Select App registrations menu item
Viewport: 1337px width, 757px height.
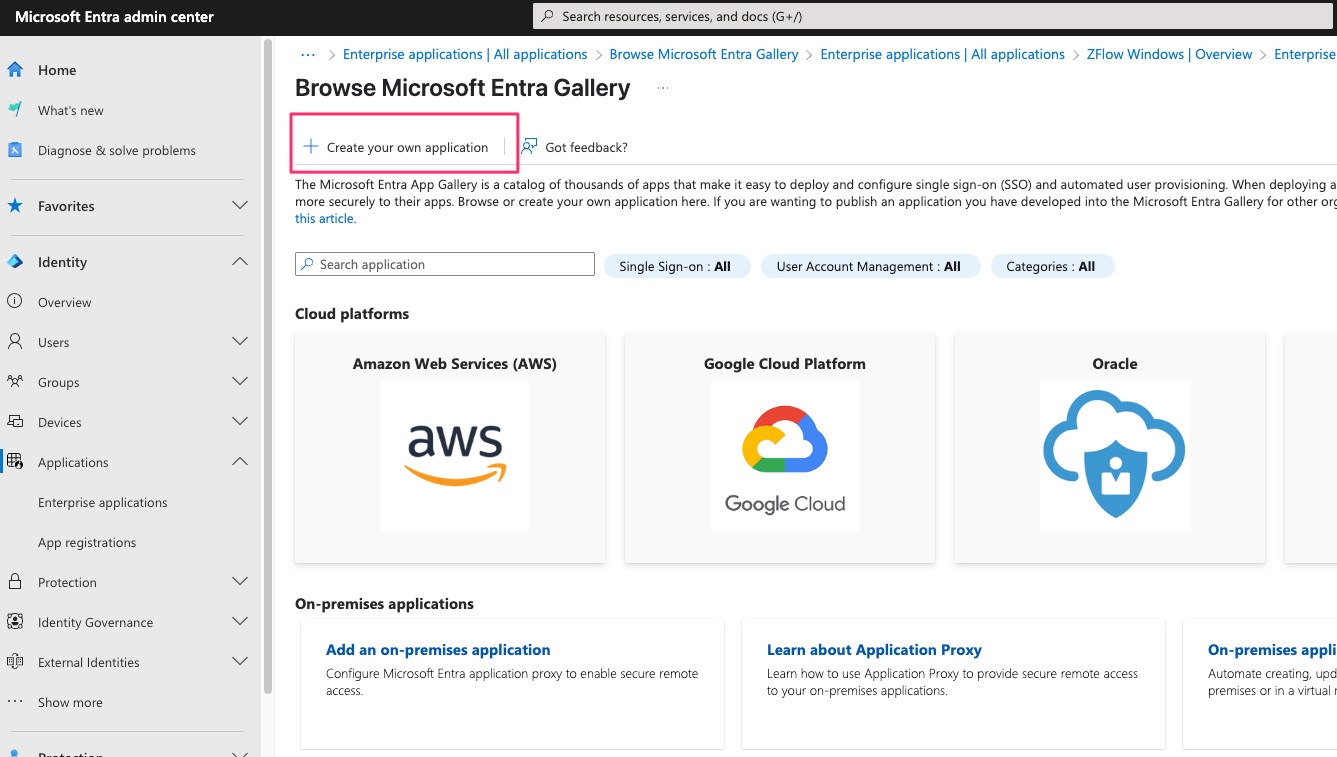coord(87,542)
